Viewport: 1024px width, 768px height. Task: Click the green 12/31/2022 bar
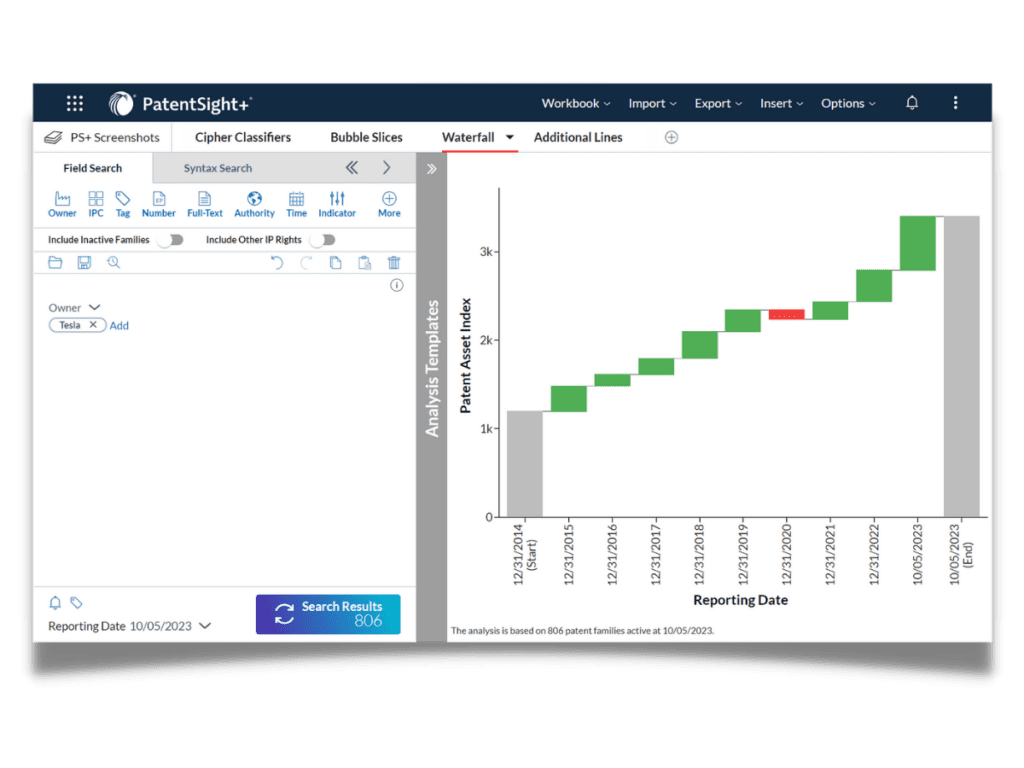(874, 285)
